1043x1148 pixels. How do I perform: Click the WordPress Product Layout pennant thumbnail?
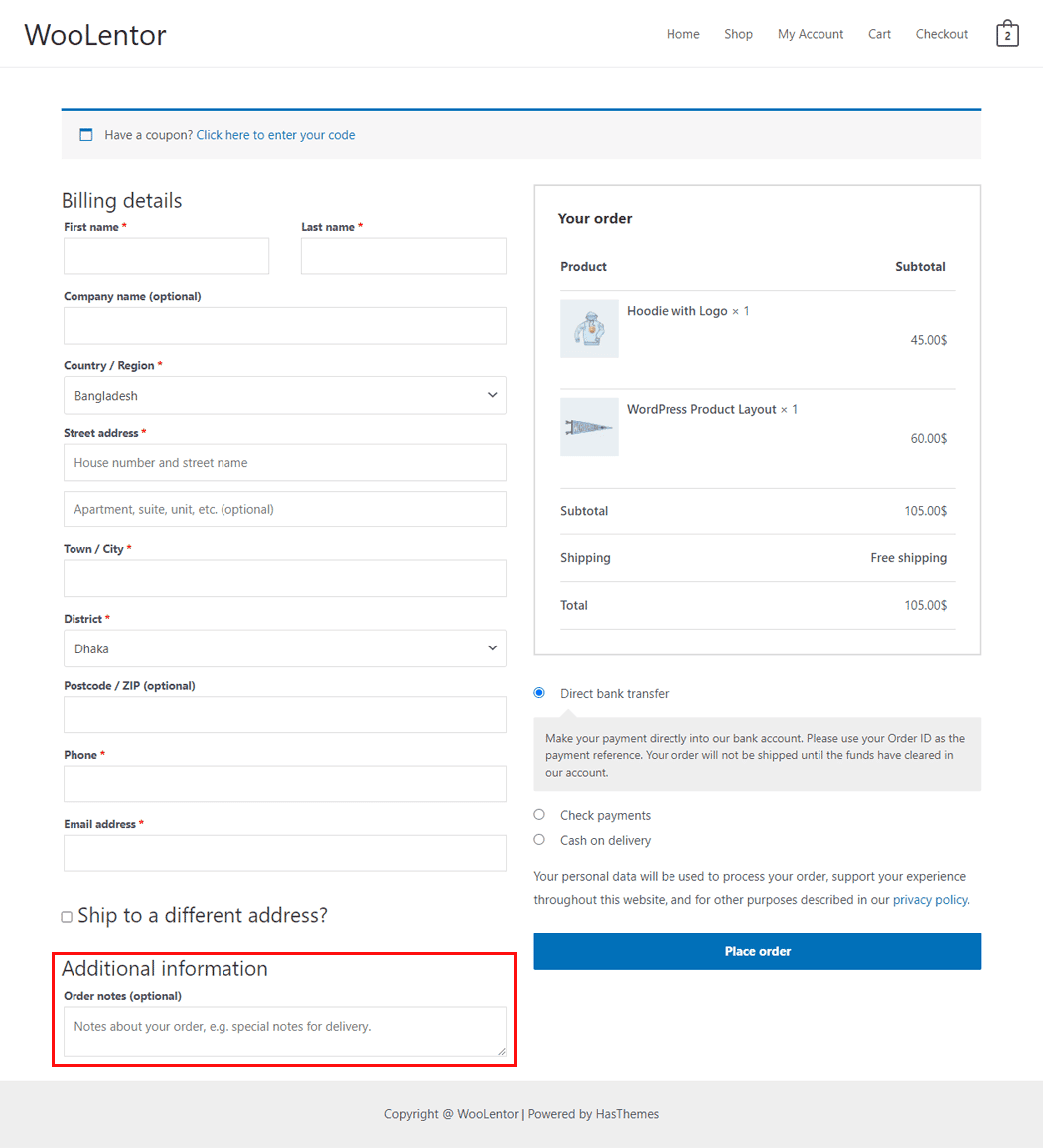click(589, 427)
